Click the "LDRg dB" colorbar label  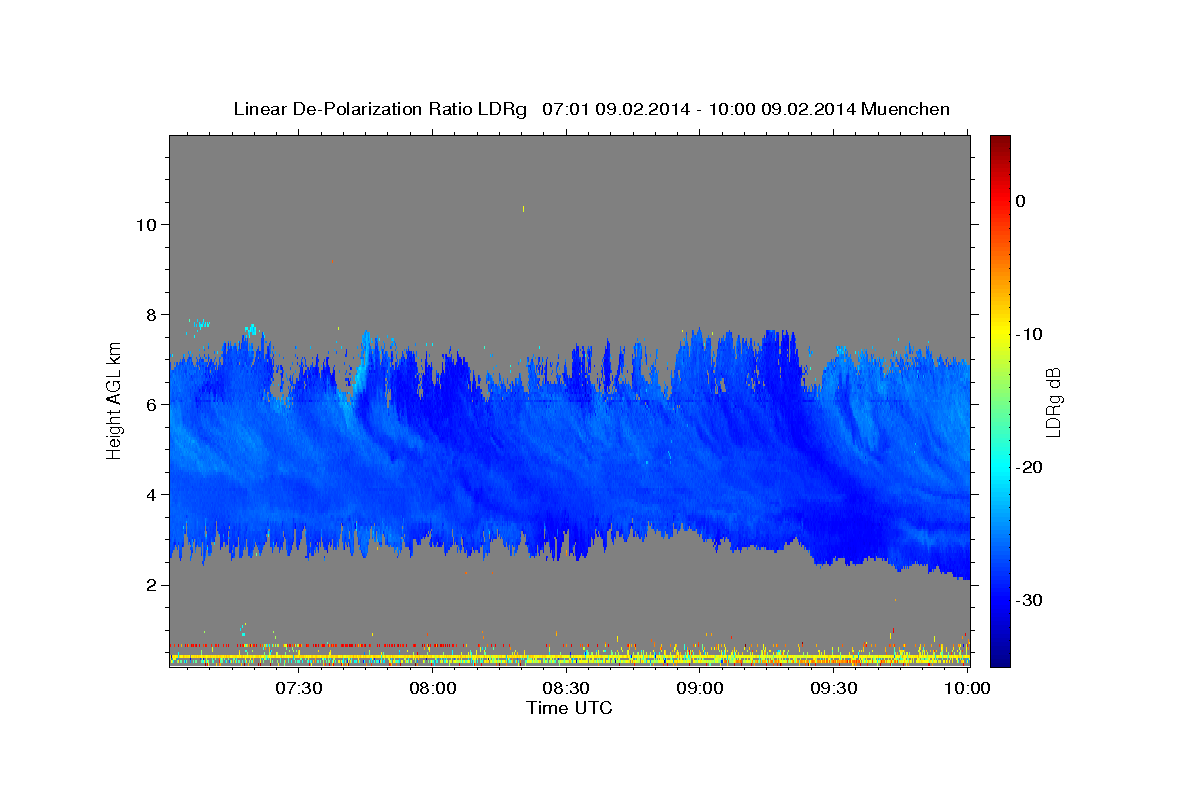tap(1052, 402)
